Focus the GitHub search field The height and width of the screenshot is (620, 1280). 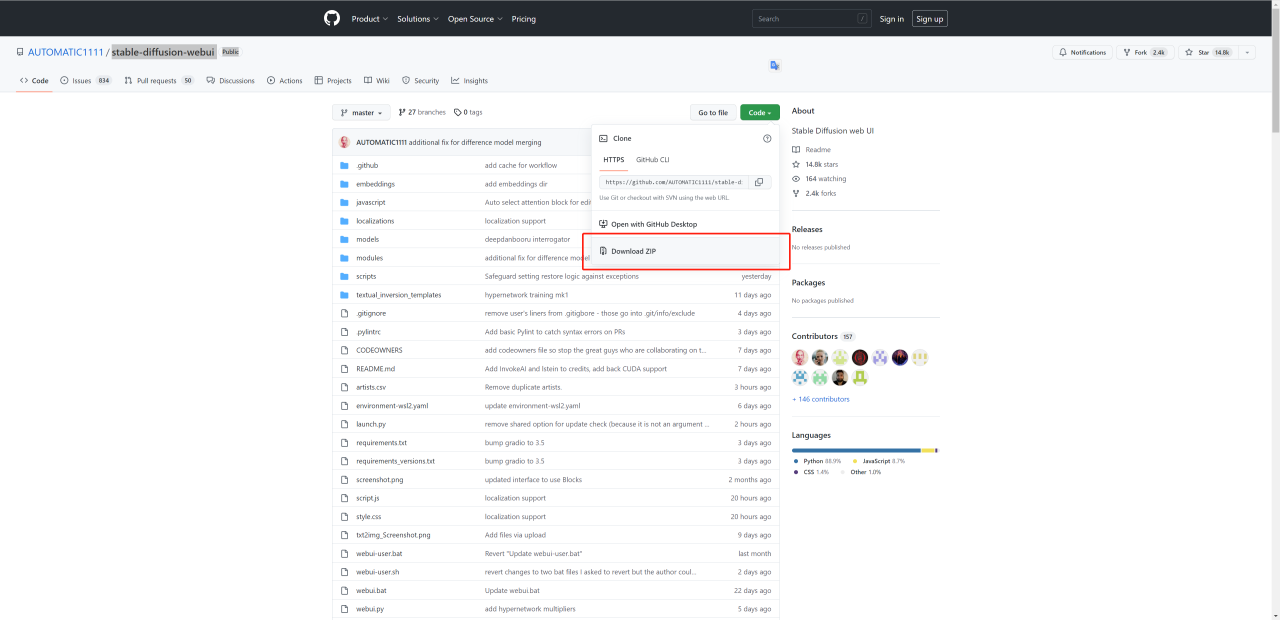click(x=811, y=19)
